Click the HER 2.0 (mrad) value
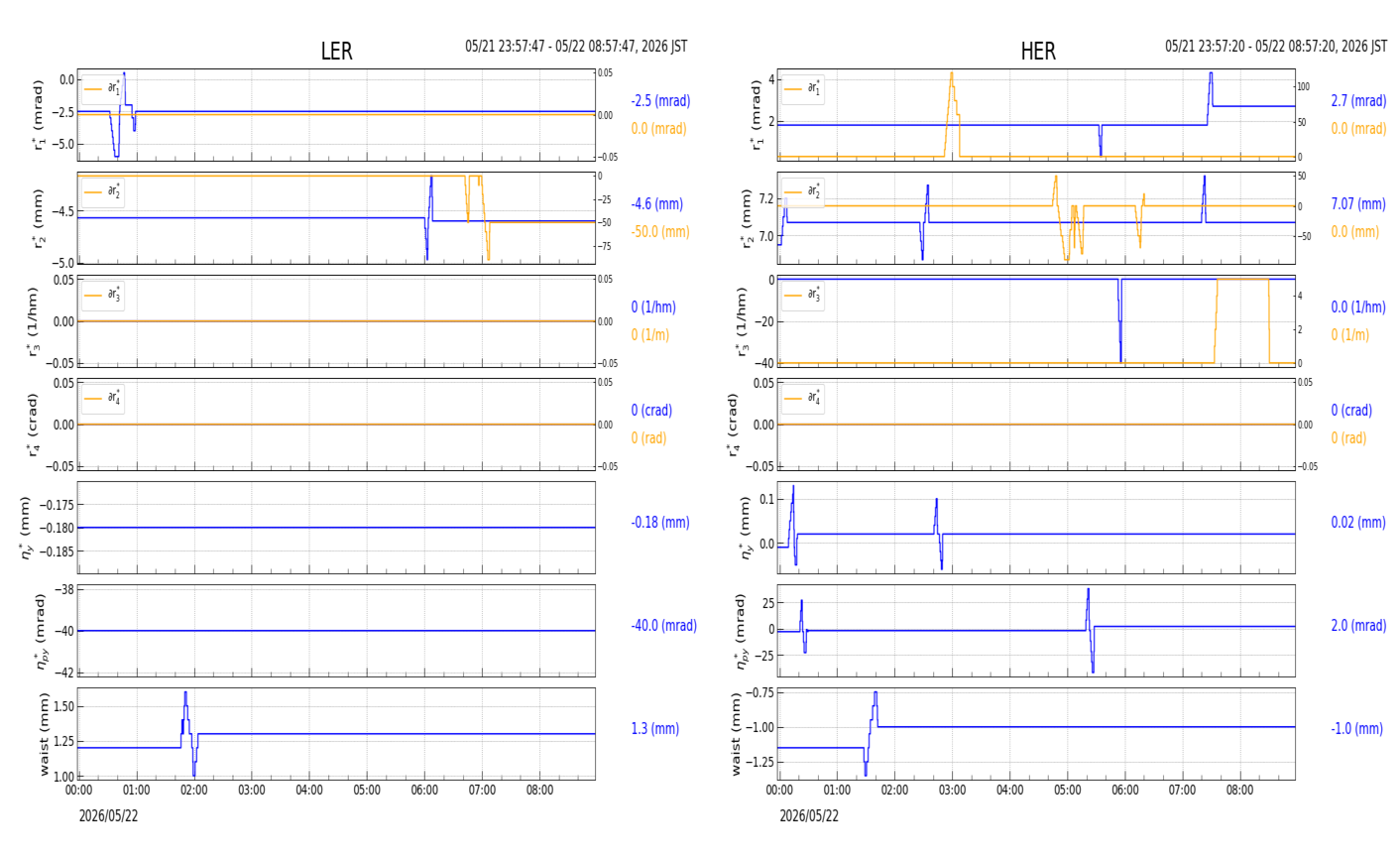Screen dimensions: 1400x857 pyautogui.click(x=1360, y=626)
